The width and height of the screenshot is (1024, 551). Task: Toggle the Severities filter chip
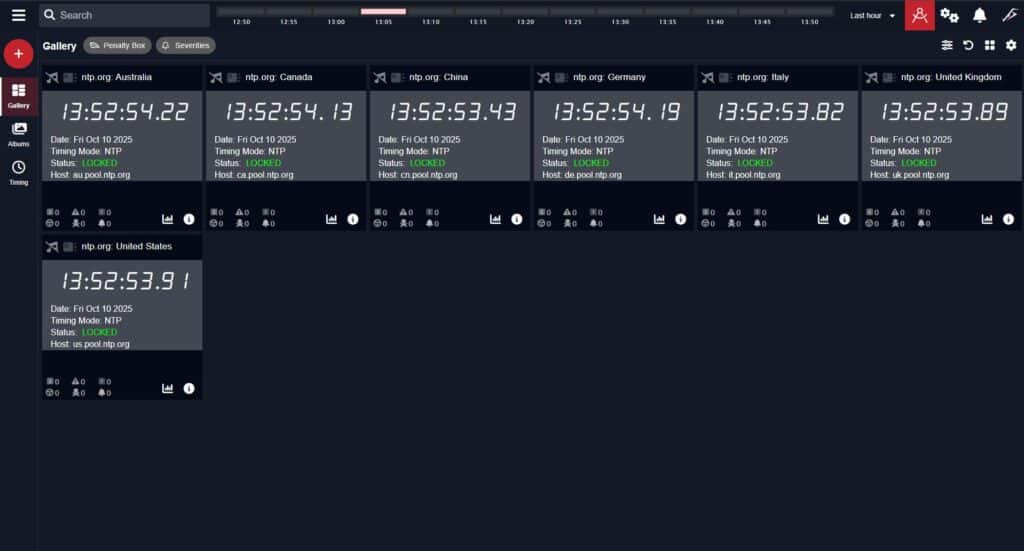coord(185,46)
